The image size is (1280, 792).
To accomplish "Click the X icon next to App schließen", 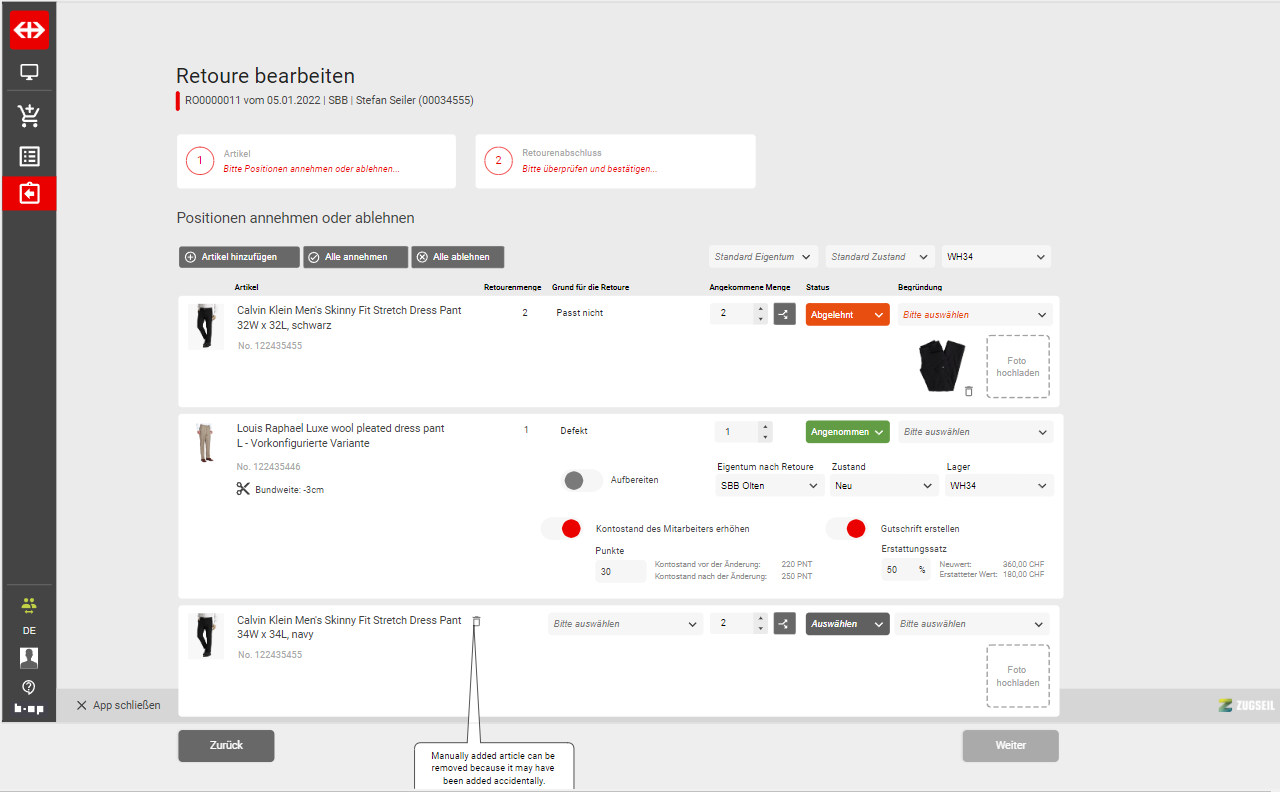I will click(82, 705).
